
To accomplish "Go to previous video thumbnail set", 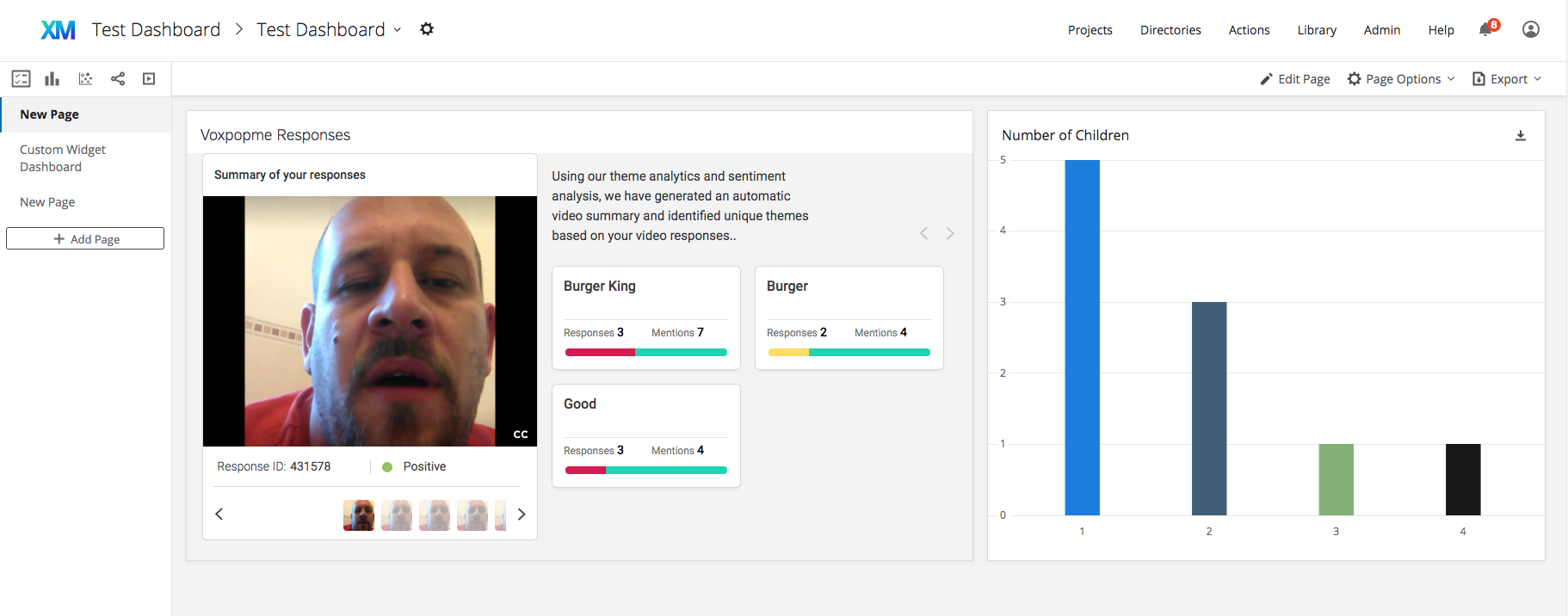I will pos(219,514).
